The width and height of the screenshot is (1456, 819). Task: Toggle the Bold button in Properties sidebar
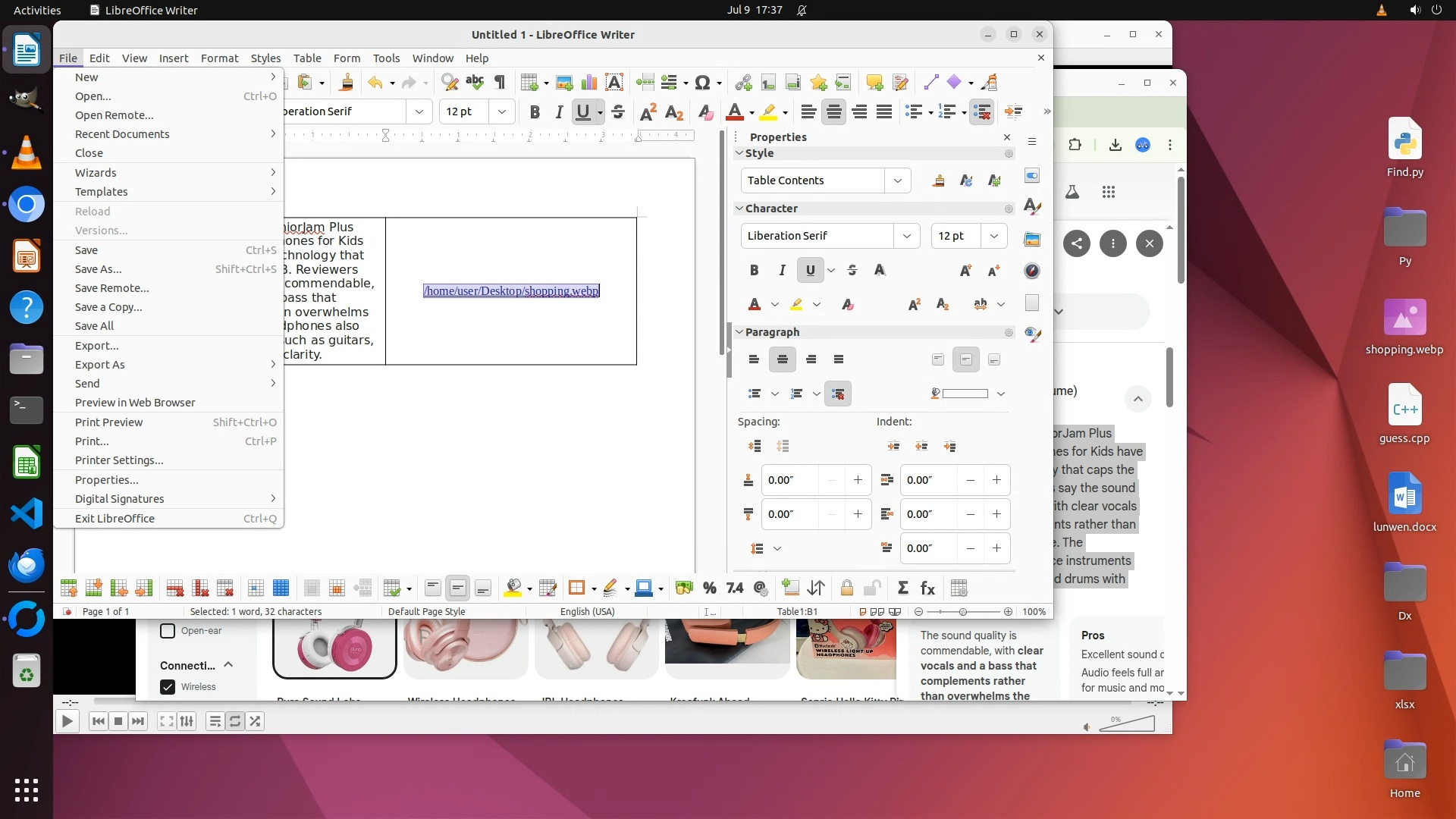754,270
